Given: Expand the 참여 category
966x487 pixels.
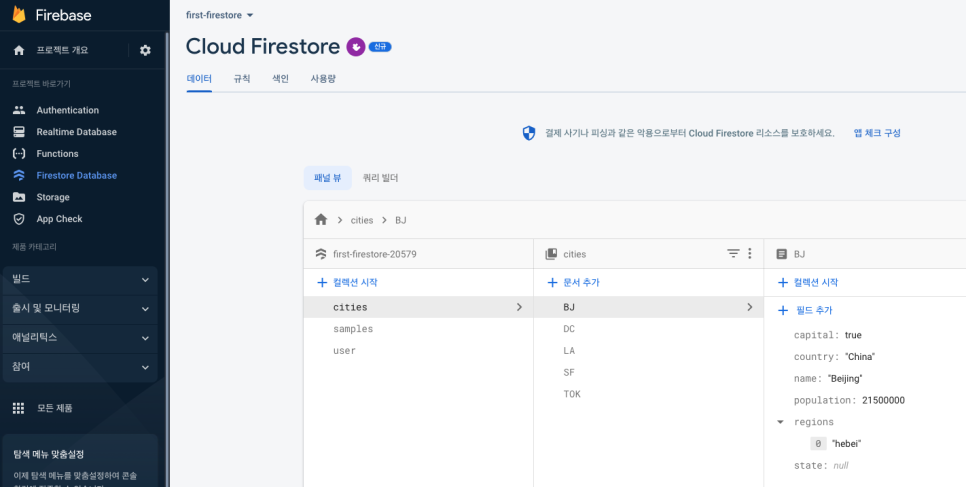Looking at the screenshot, I should (x=80, y=367).
